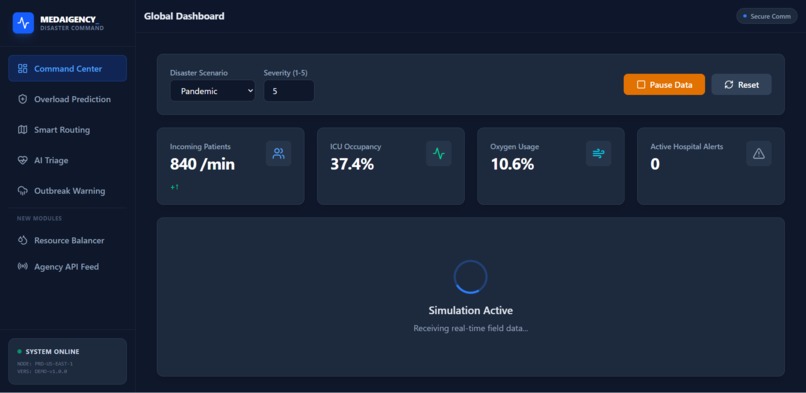Open the Command Center menu item
This screenshot has height=393, width=806.
coord(67,68)
